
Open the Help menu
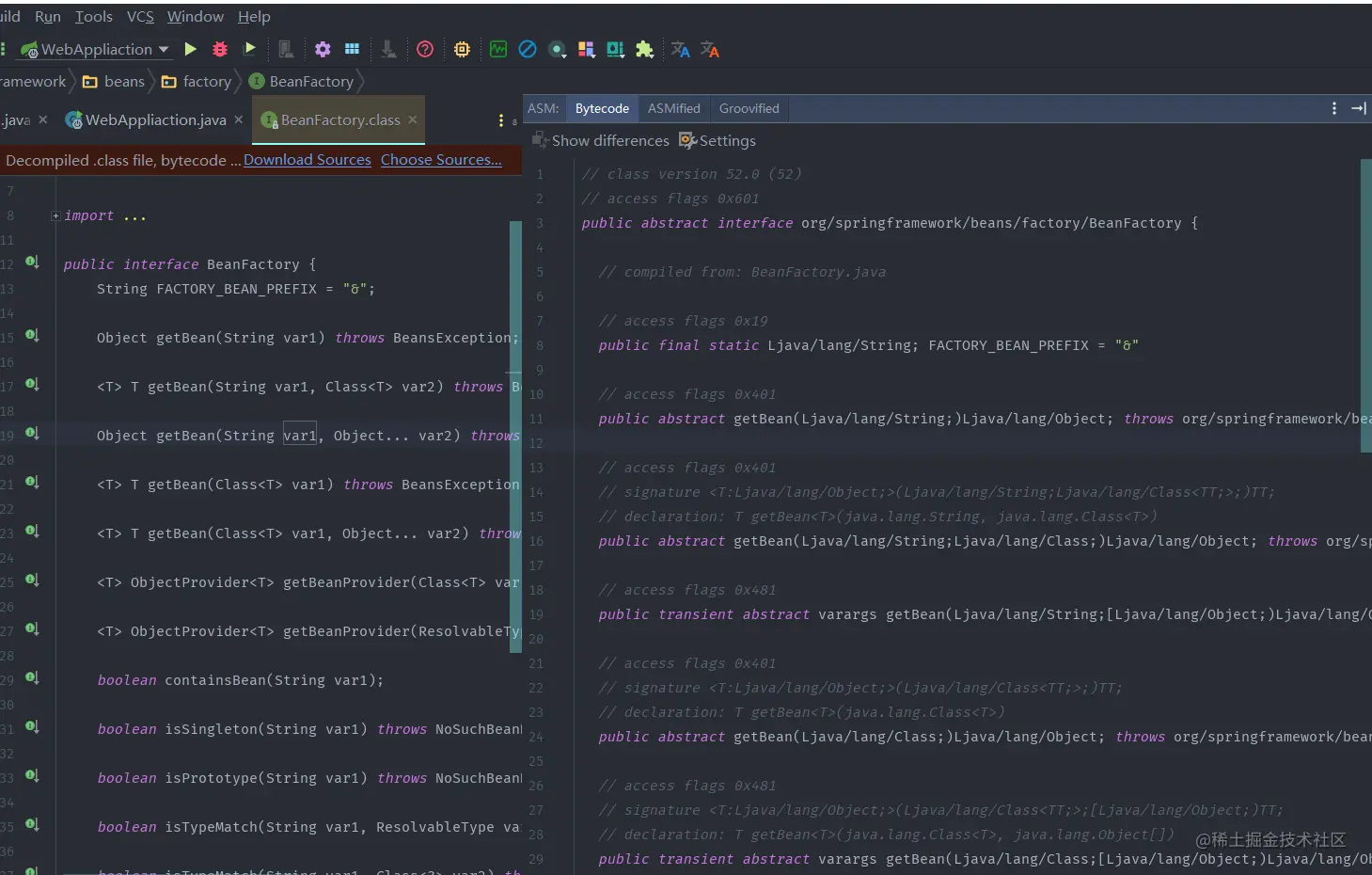254,16
